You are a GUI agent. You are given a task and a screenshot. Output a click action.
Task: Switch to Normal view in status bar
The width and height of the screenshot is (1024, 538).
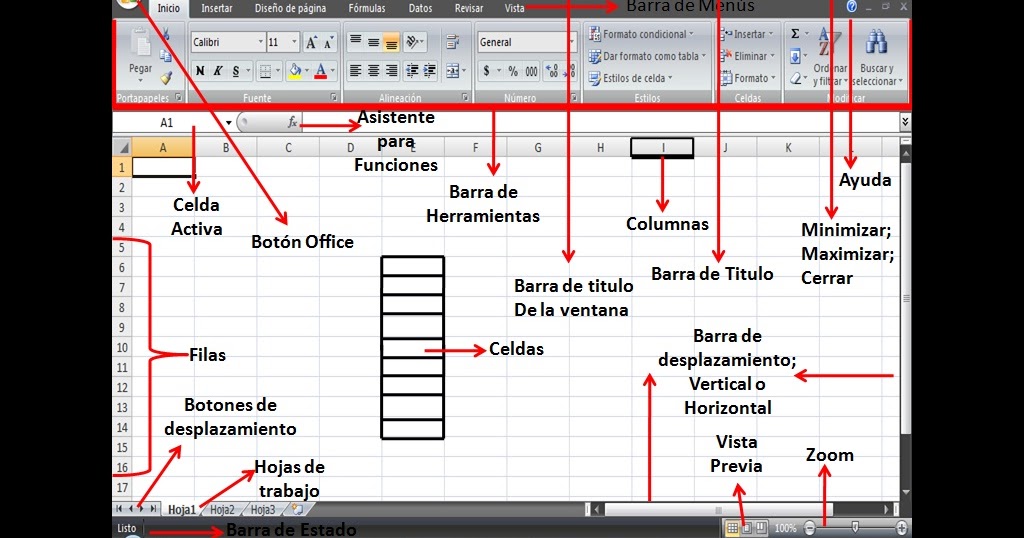click(733, 528)
